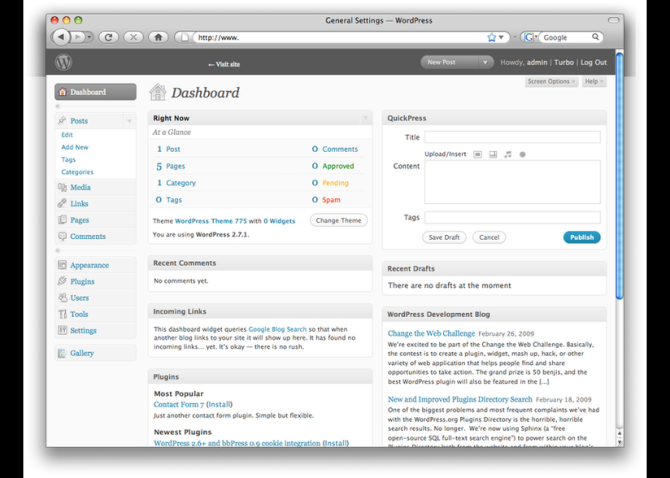The width and height of the screenshot is (670, 478).
Task: Select Add New under Posts
Action: (x=75, y=147)
